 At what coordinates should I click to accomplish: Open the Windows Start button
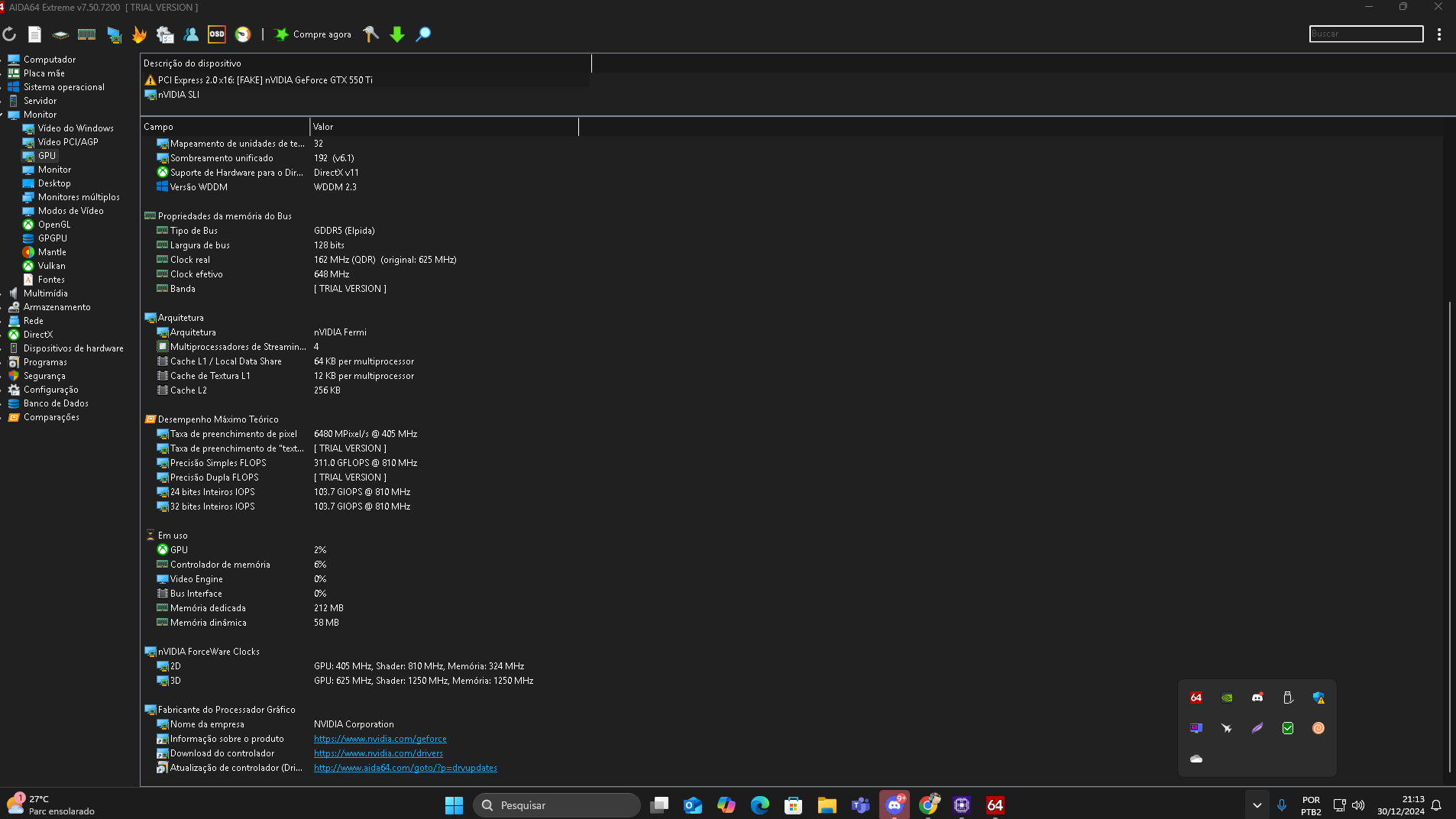pyautogui.click(x=454, y=805)
